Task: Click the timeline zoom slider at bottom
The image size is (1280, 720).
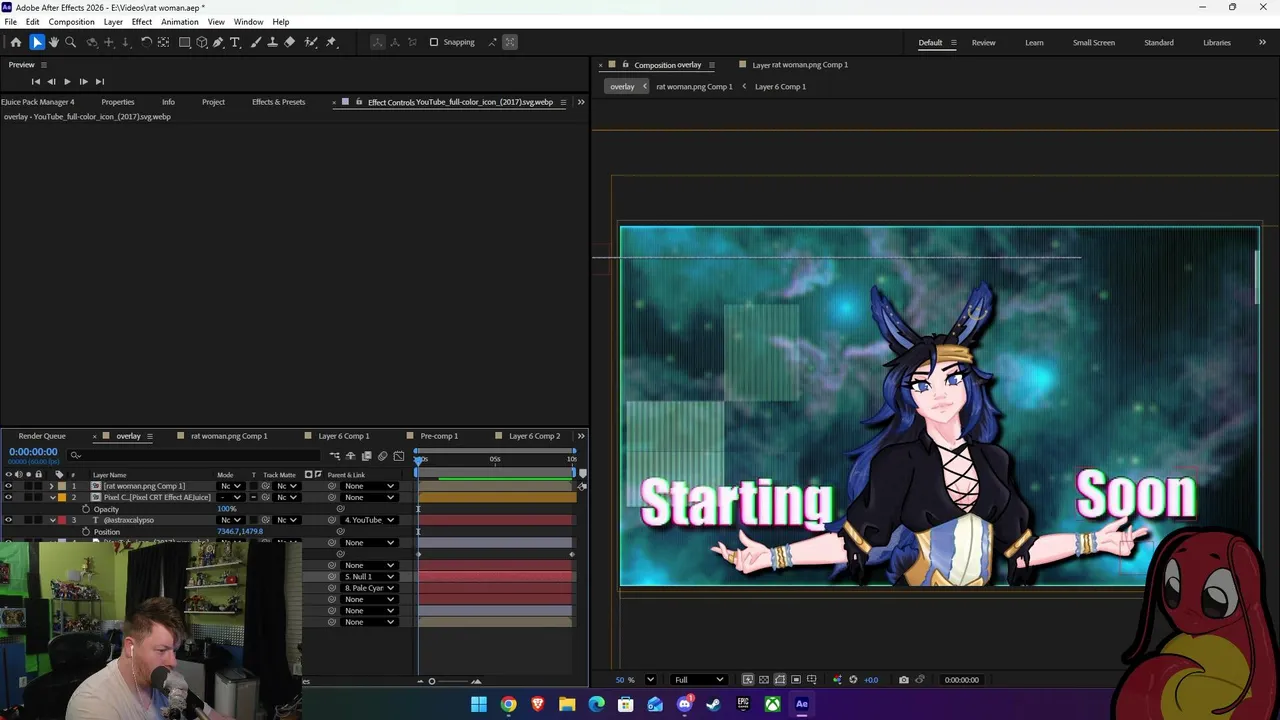Action: (432, 681)
